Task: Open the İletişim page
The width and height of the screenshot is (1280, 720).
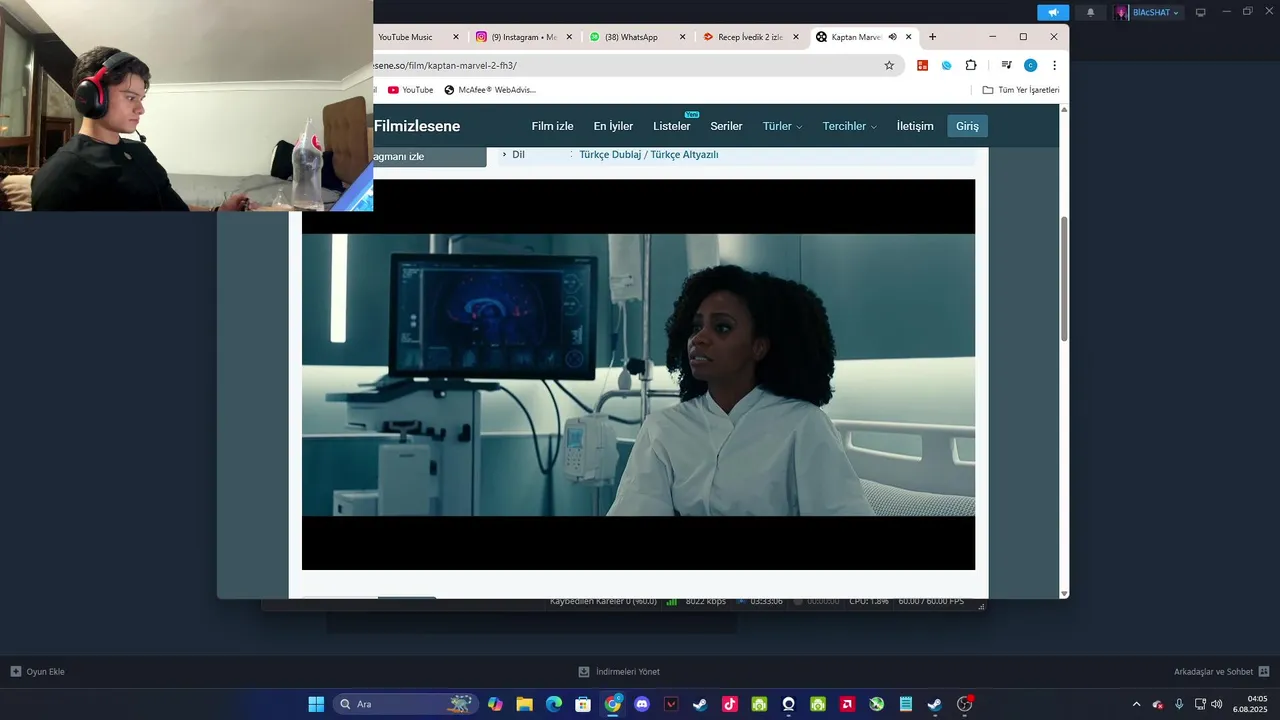Action: 915,126
